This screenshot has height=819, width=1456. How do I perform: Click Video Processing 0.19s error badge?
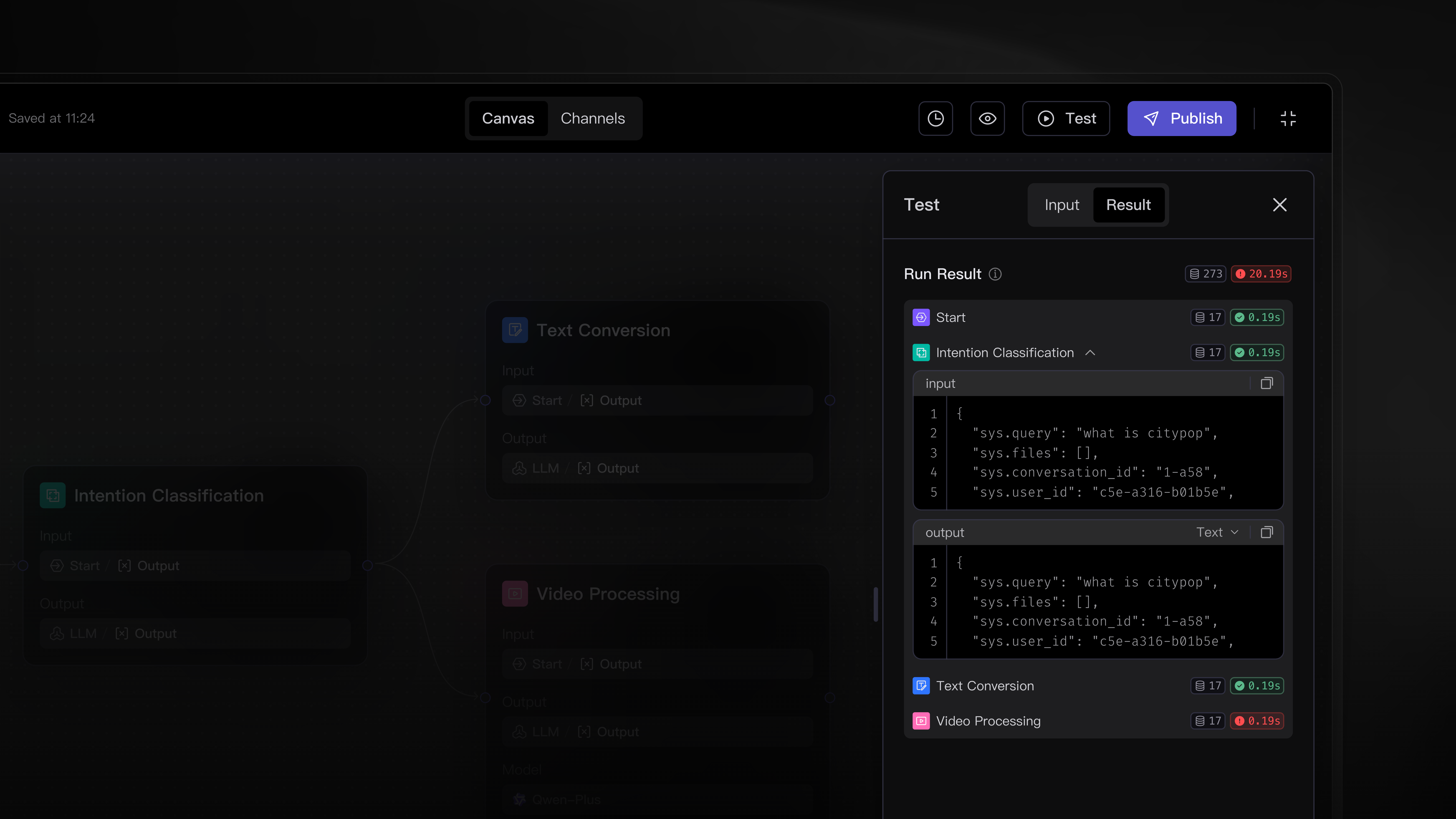pyautogui.click(x=1257, y=721)
